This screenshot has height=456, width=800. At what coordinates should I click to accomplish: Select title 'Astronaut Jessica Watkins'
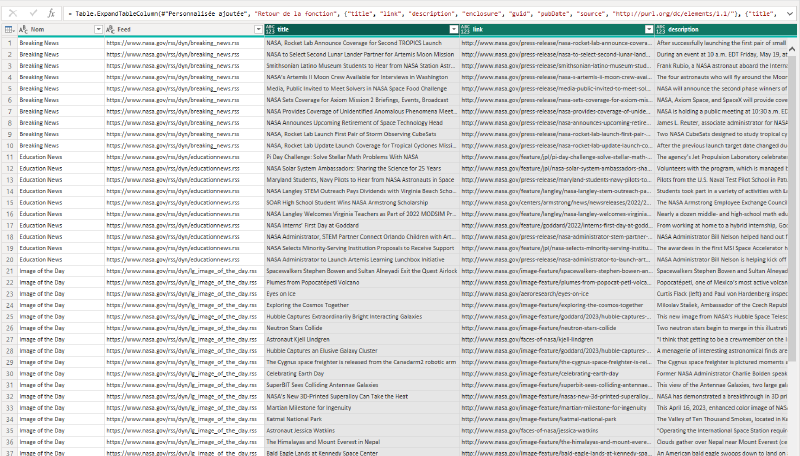point(362,430)
